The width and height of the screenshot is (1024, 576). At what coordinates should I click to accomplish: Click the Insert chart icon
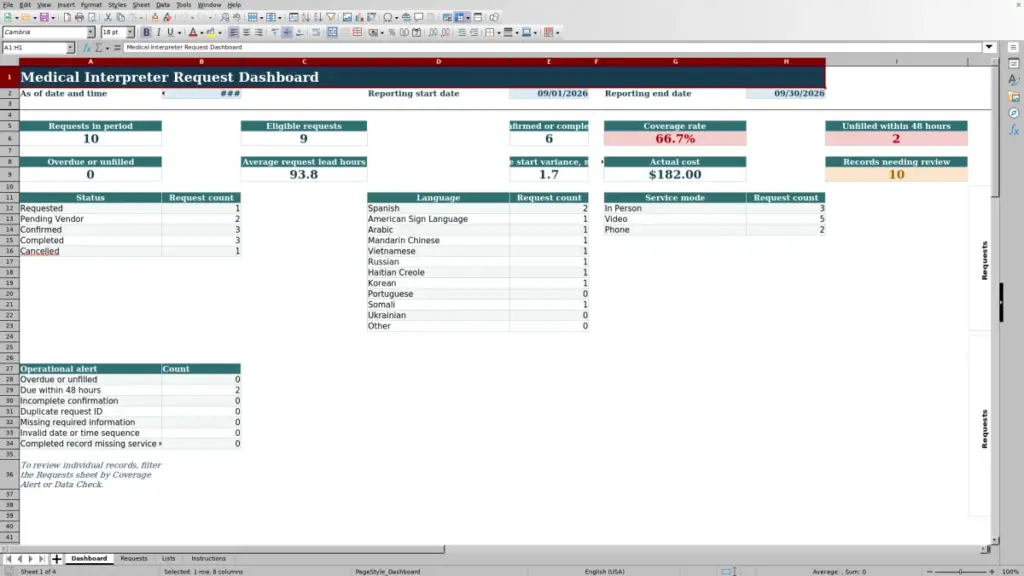click(x=359, y=17)
